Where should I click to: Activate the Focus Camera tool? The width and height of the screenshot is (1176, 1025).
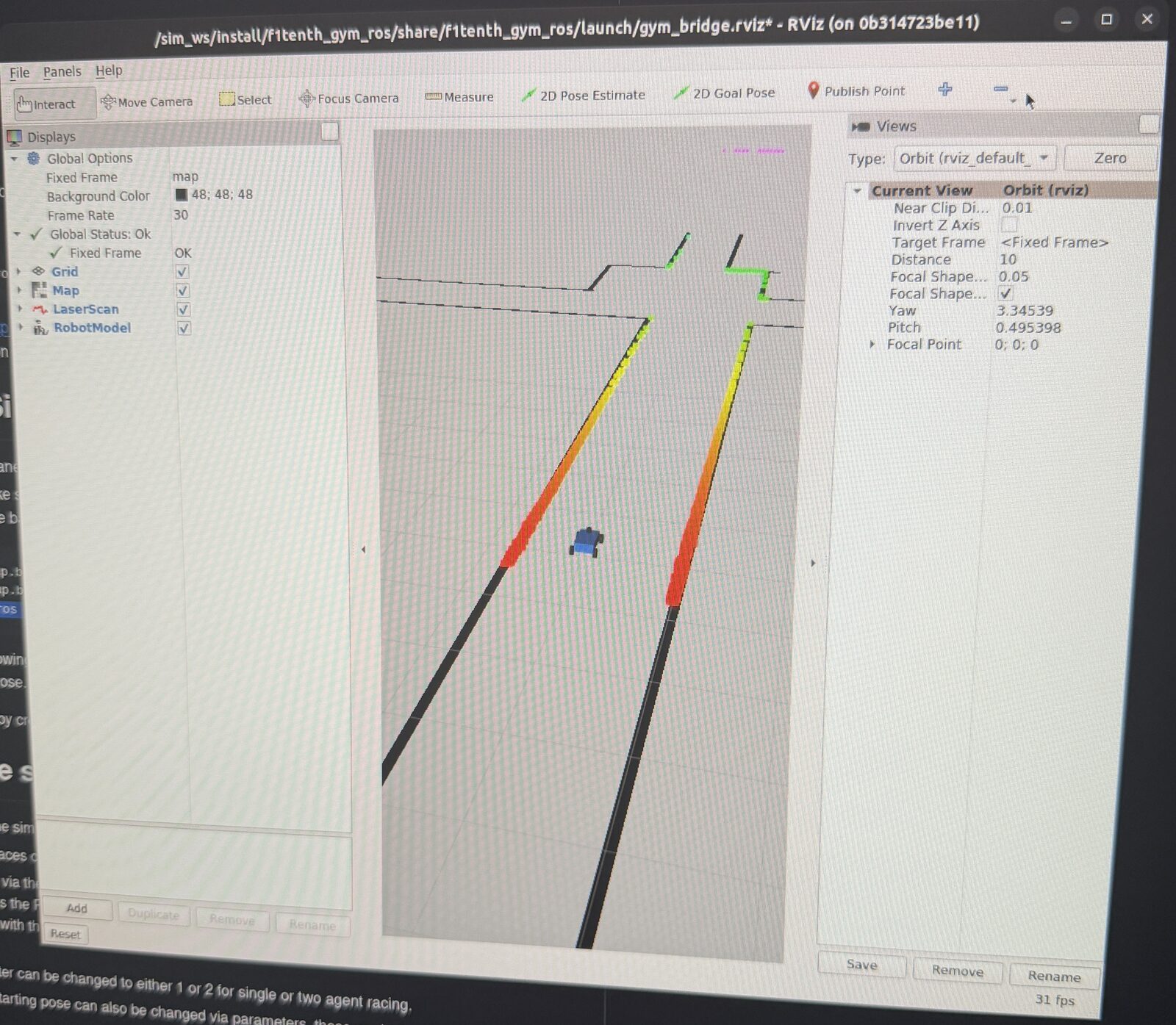click(x=348, y=98)
